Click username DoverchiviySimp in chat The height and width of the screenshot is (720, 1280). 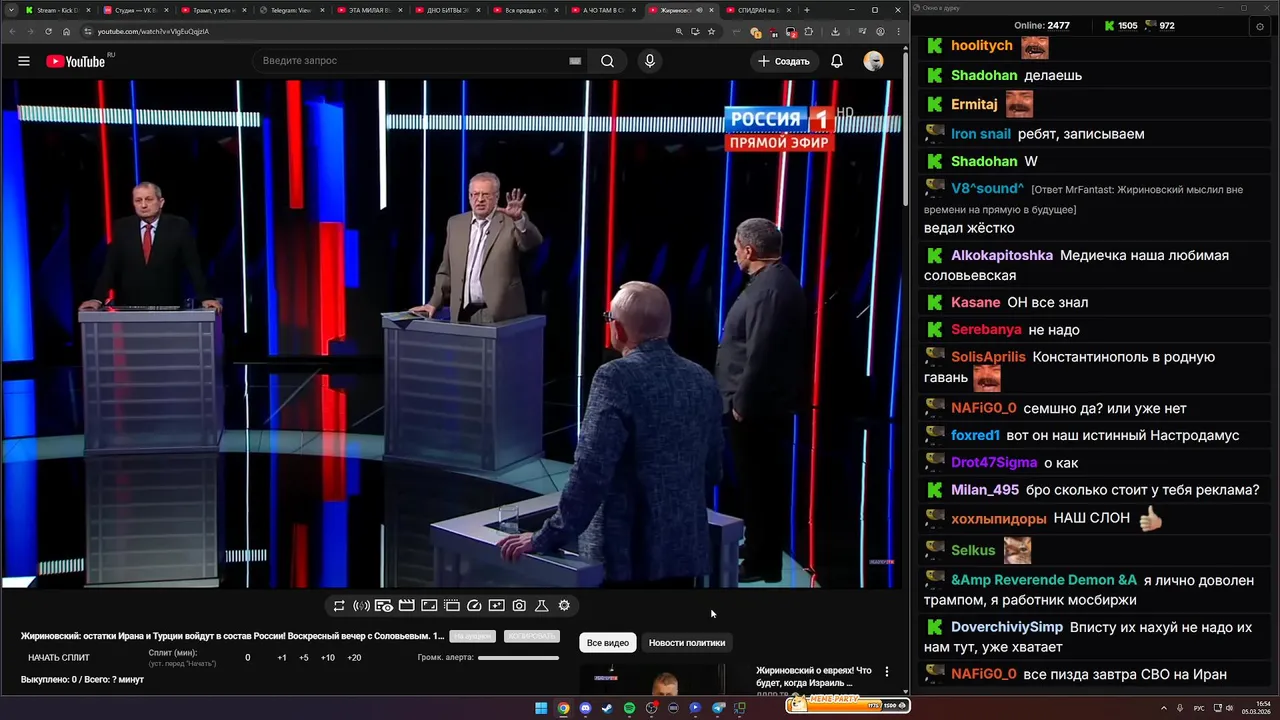pos(1007,627)
